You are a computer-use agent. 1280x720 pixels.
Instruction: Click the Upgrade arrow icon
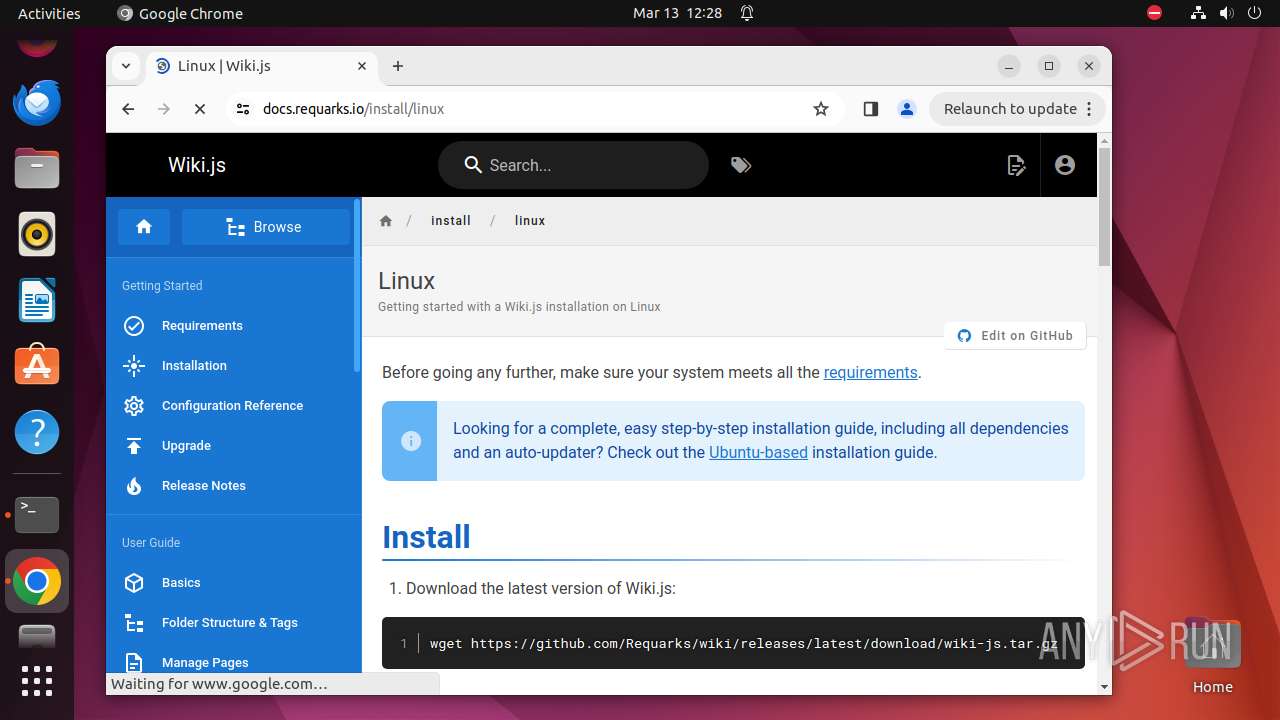coord(134,446)
